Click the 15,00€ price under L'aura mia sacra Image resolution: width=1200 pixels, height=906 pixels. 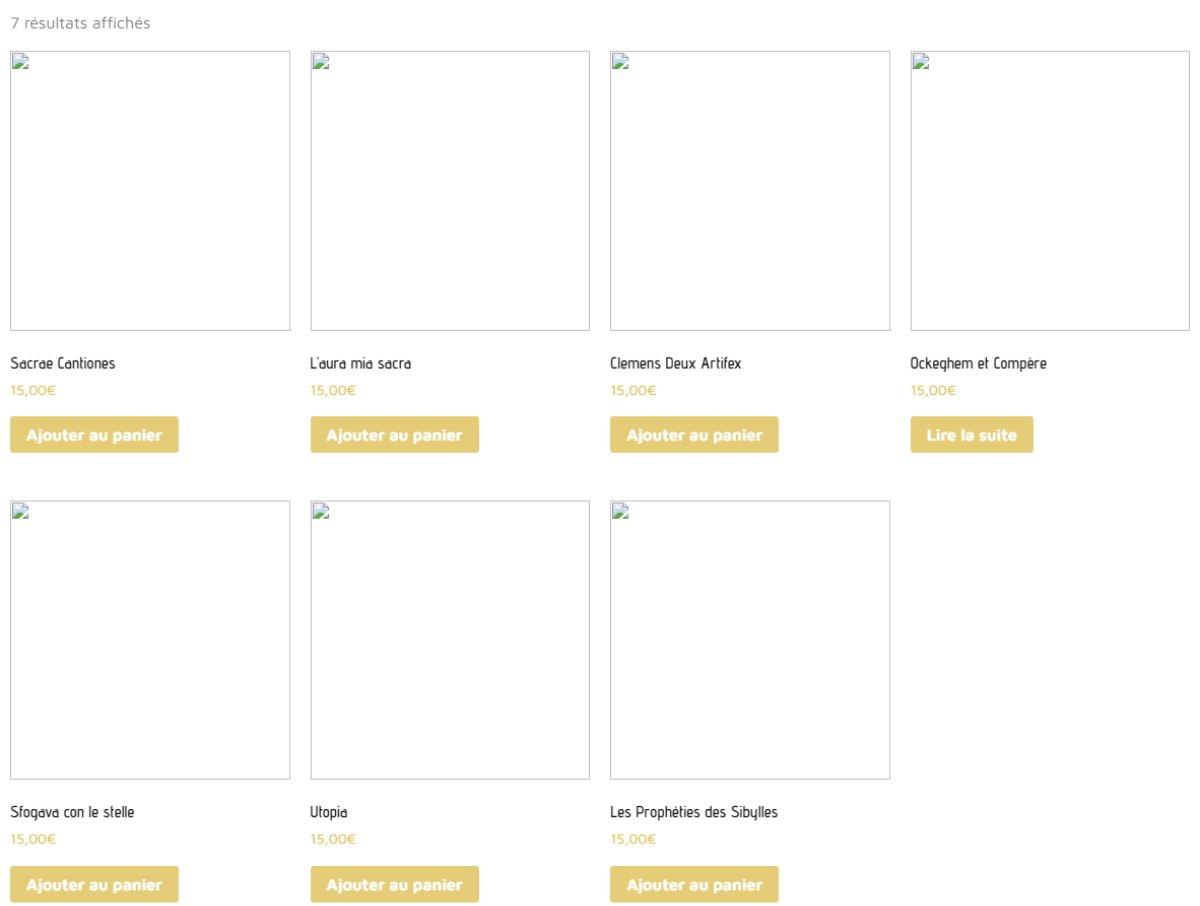333,390
